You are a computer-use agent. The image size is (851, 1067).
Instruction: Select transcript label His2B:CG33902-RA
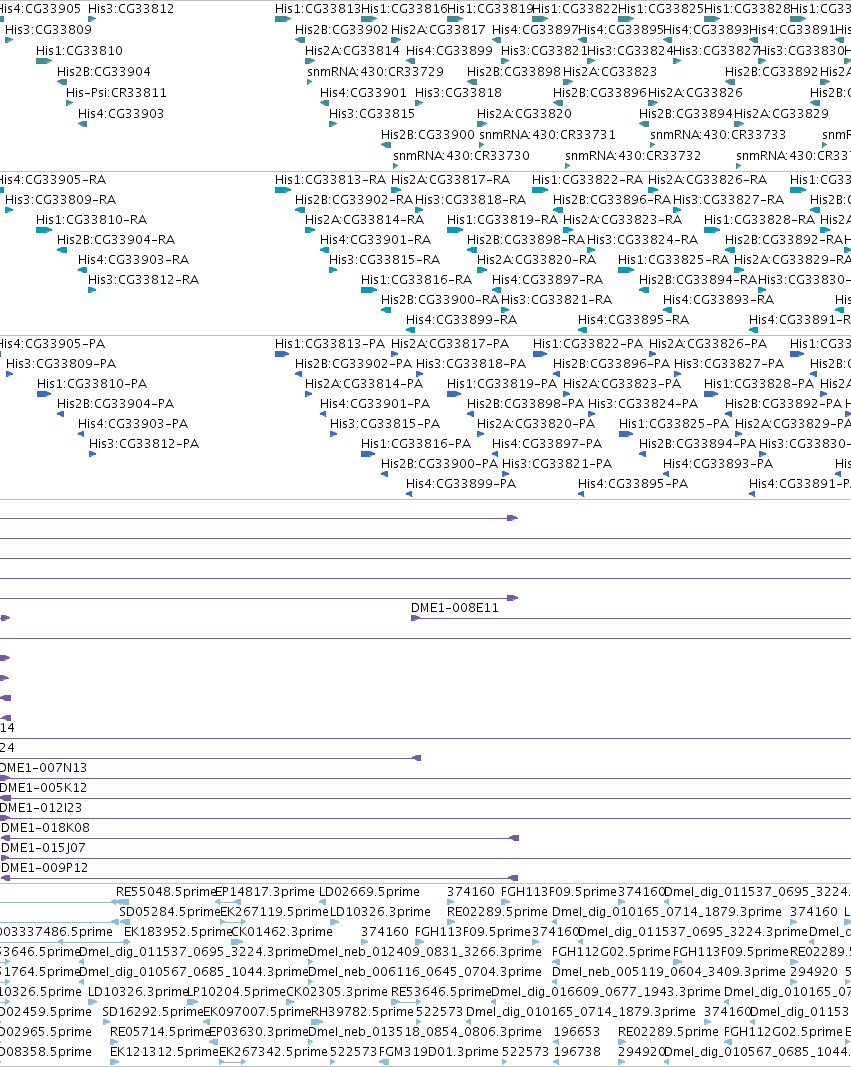[354, 199]
